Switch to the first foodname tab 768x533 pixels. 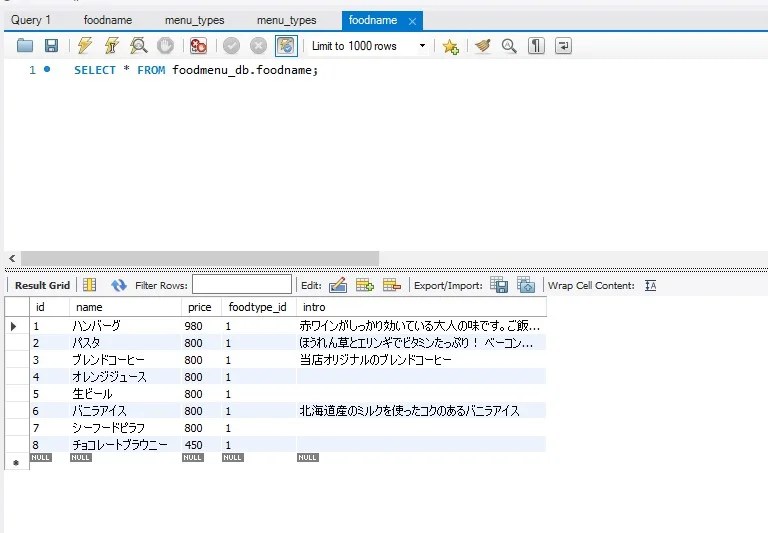(x=108, y=20)
